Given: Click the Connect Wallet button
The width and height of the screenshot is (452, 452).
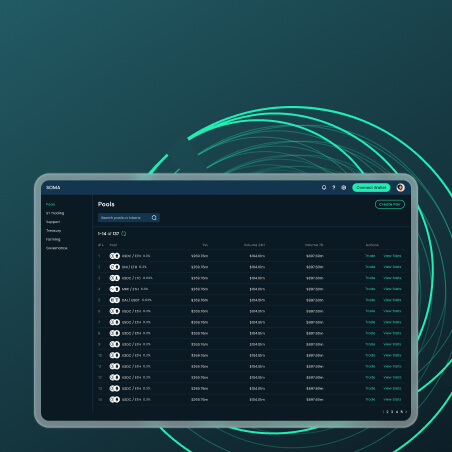Looking at the screenshot, I should click(371, 188).
